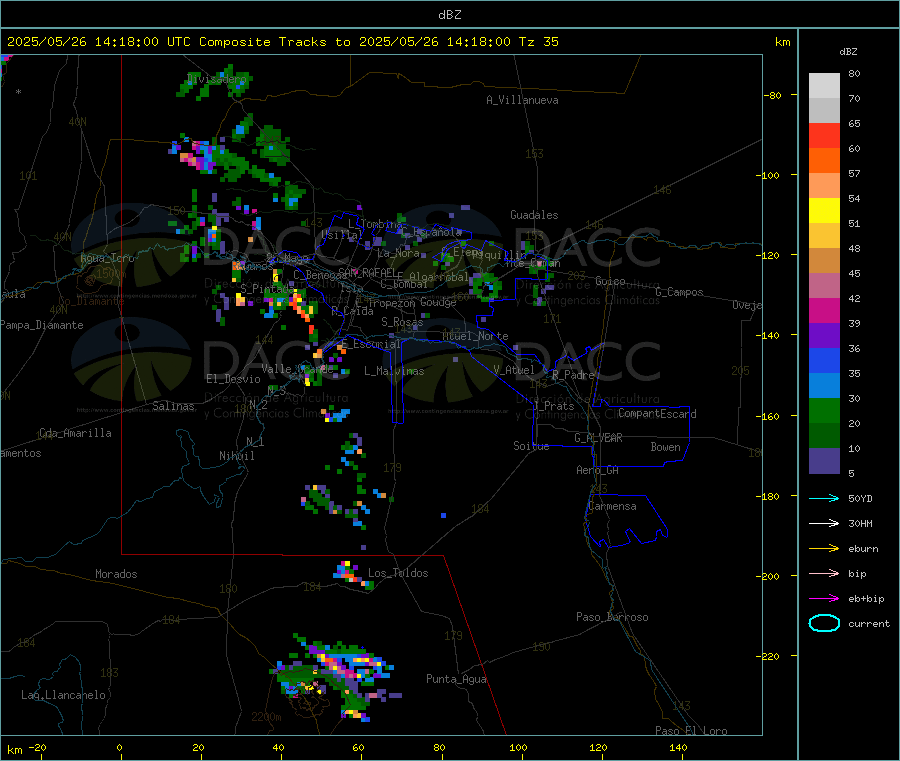This screenshot has height=761, width=900.
Task: Click the Punta_Agua location label
Action: [456, 679]
